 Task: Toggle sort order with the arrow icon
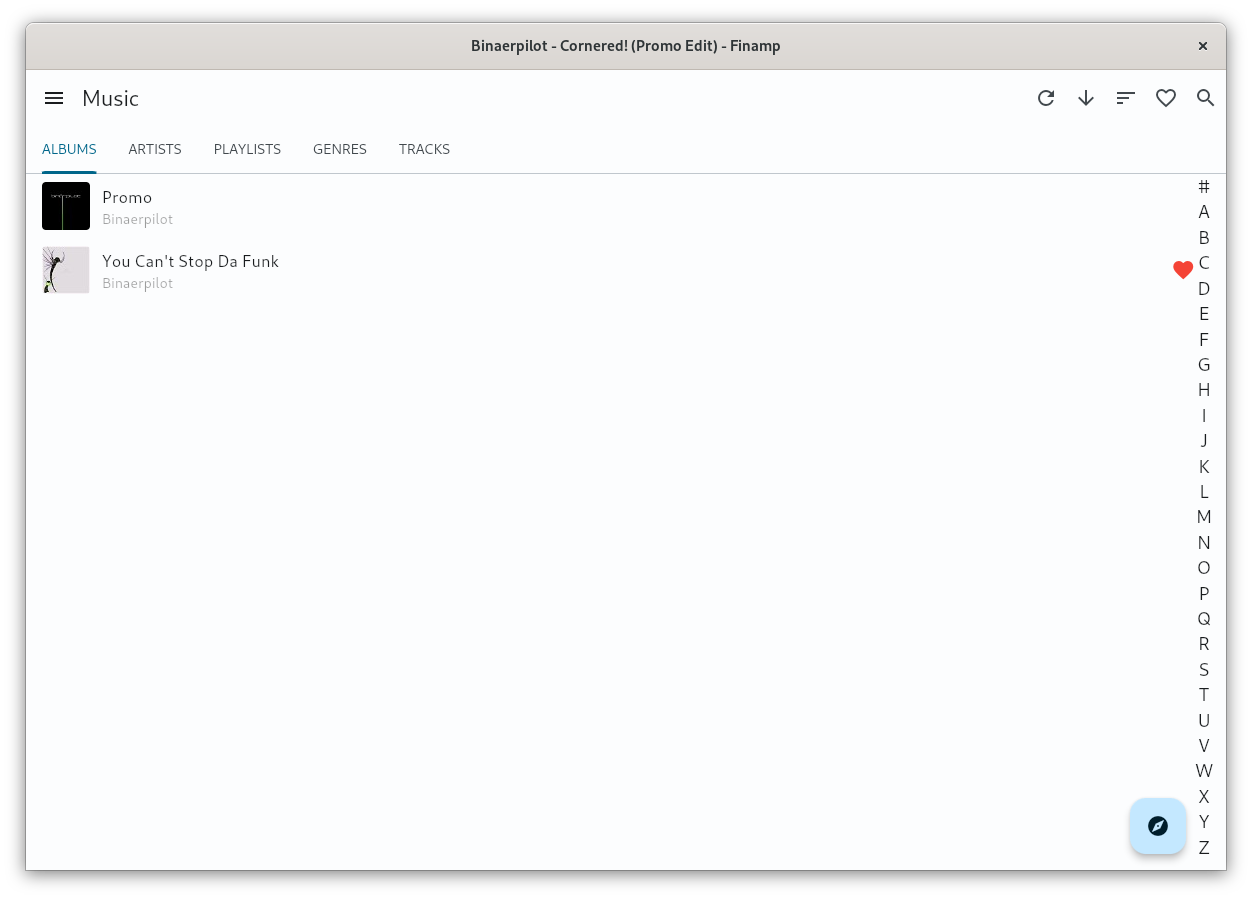[1086, 98]
